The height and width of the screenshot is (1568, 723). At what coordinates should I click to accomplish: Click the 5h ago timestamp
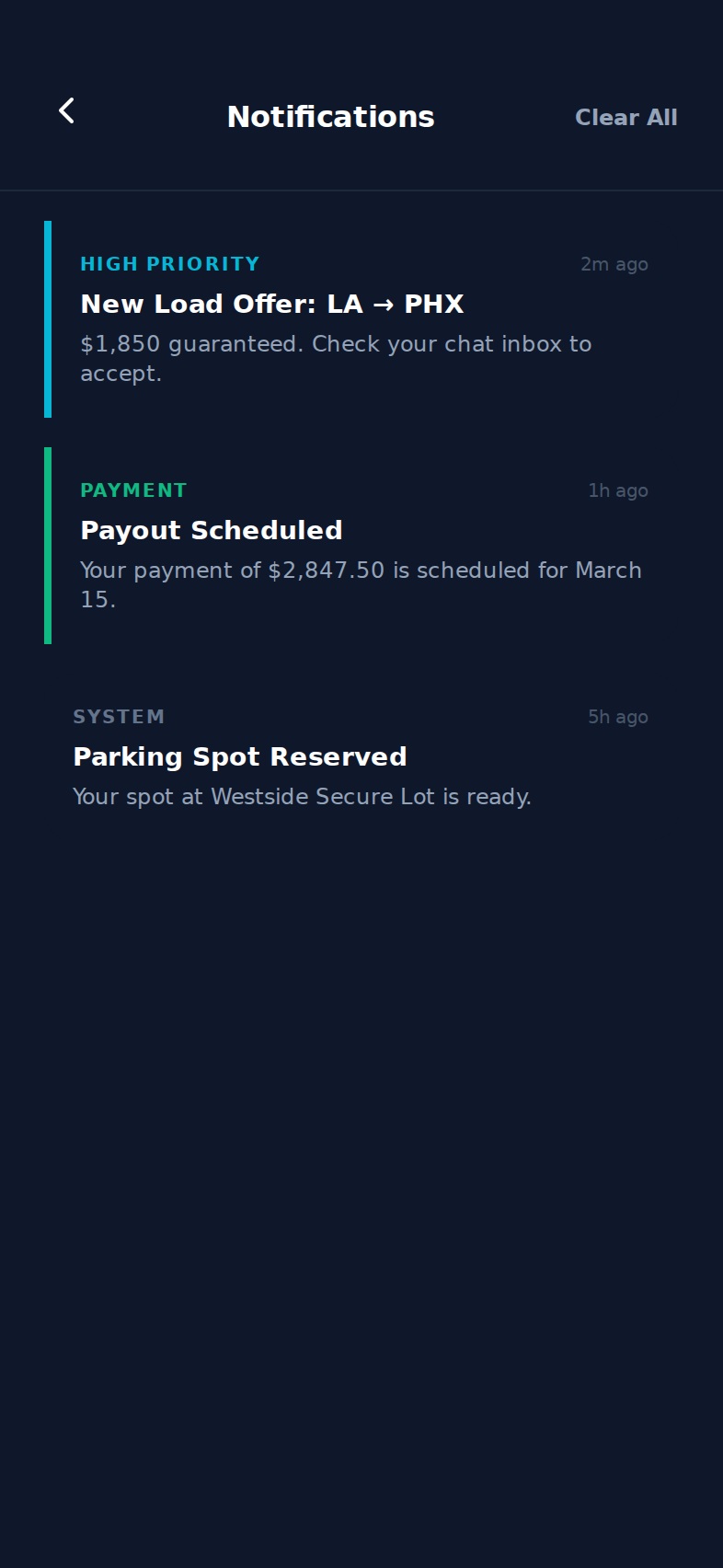tap(617, 716)
